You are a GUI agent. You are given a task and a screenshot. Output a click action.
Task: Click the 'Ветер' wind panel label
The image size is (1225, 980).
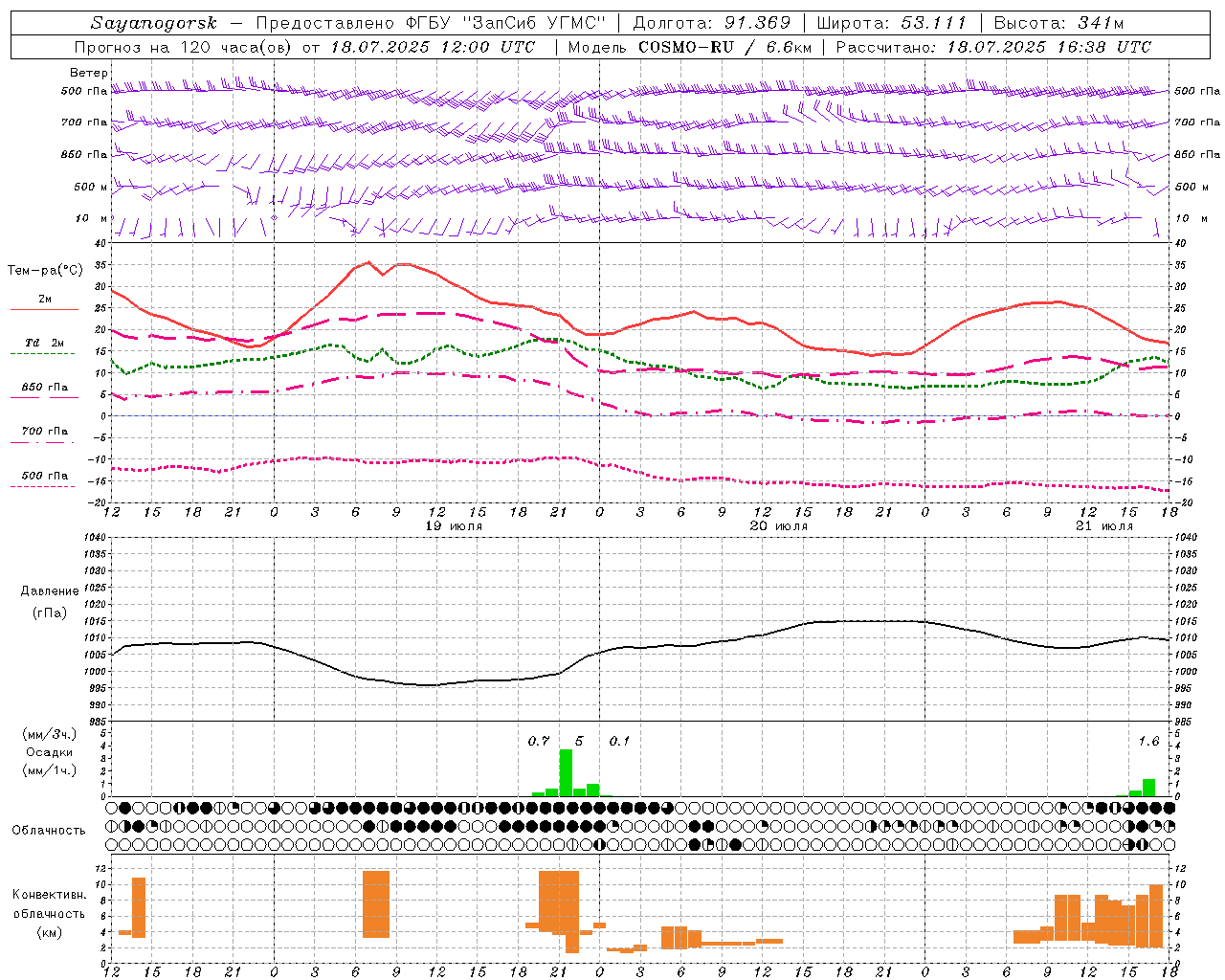pos(89,73)
